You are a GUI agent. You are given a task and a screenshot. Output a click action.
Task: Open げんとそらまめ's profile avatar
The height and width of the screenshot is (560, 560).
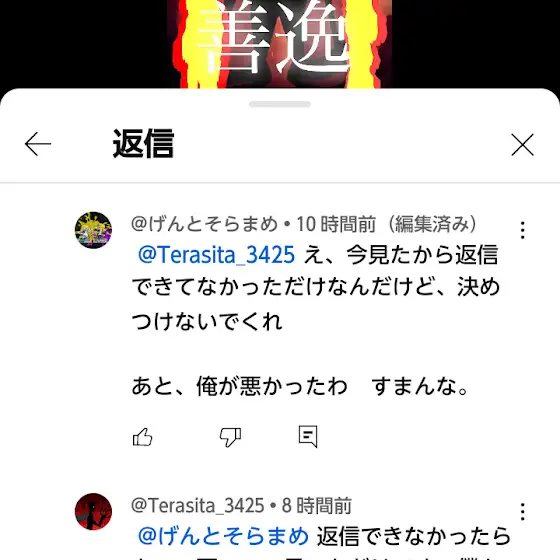93,230
